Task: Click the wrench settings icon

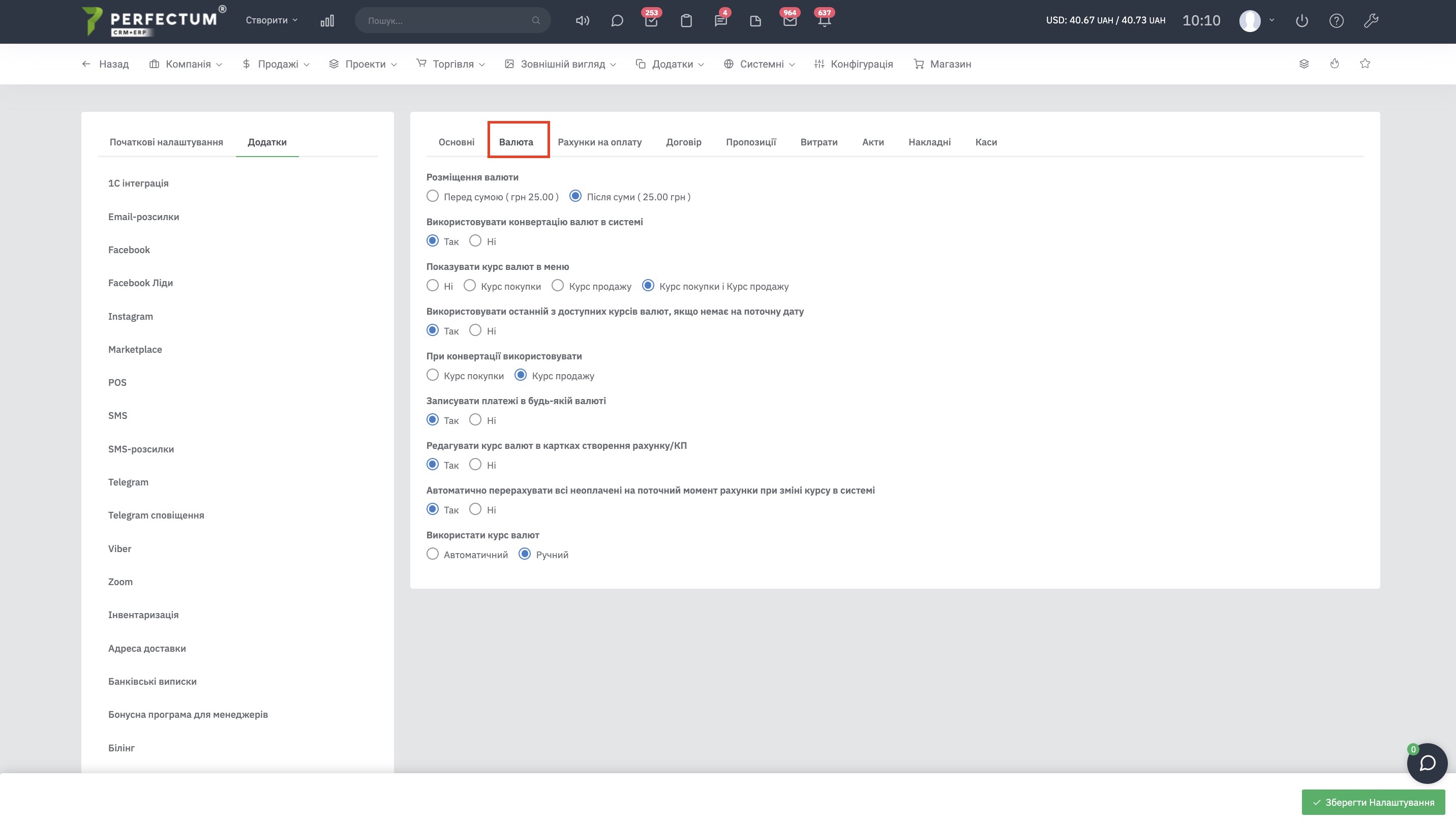Action: (x=1371, y=21)
